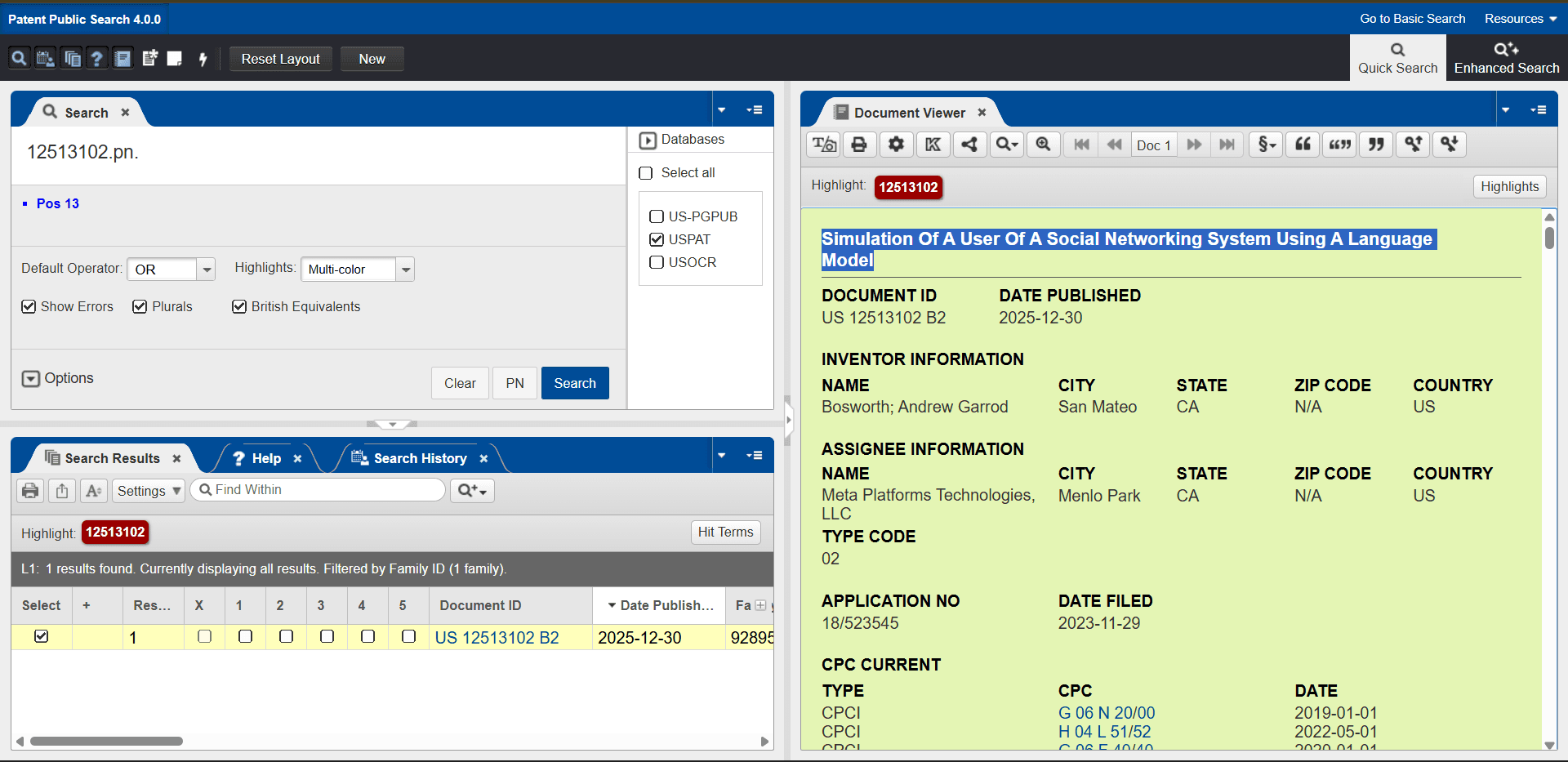Click the new-note asterisk document icon
This screenshot has width=1568, height=762.
[x=149, y=58]
